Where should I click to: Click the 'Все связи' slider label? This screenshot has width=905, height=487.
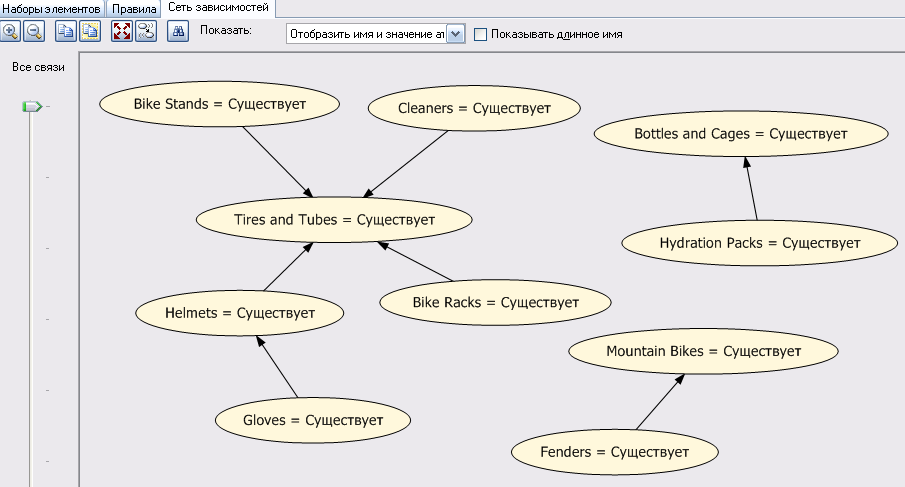pyautogui.click(x=38, y=67)
